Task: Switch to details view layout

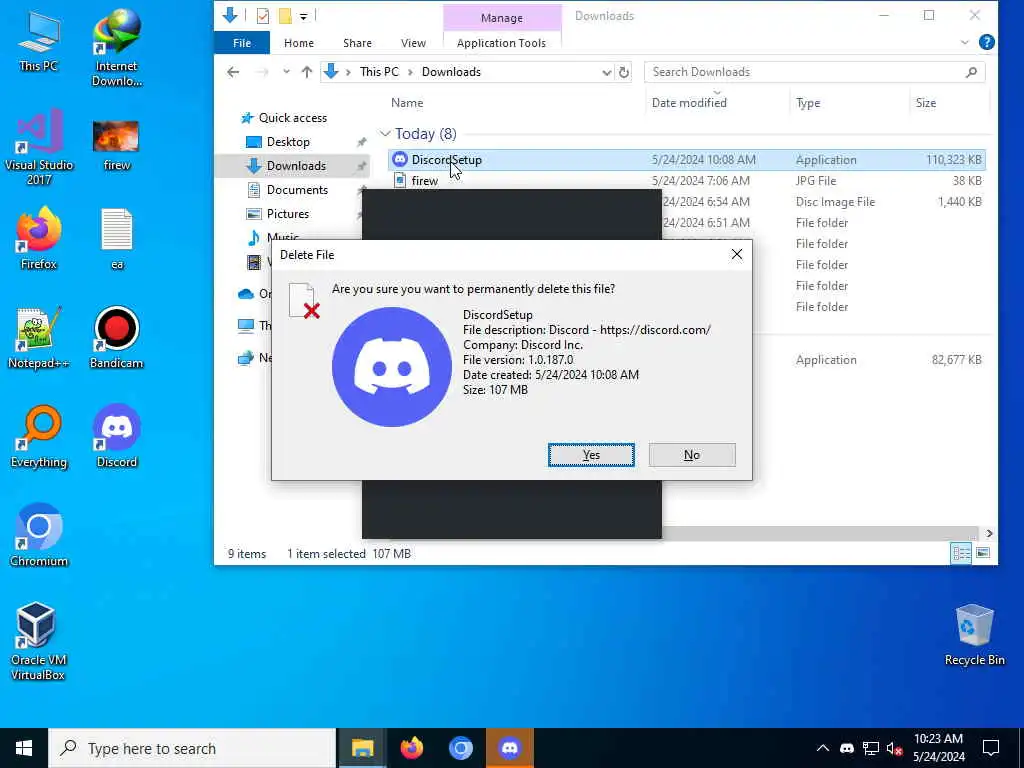Action: tap(961, 553)
